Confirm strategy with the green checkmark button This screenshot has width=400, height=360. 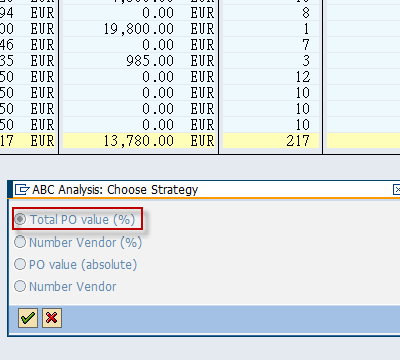[28, 318]
